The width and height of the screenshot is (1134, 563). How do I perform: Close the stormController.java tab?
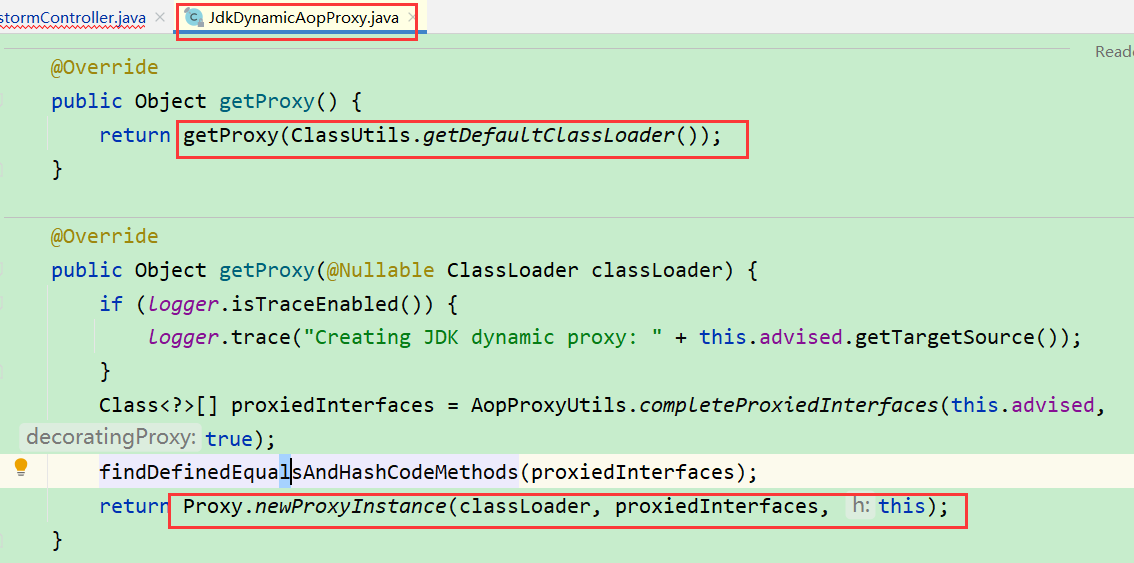160,17
